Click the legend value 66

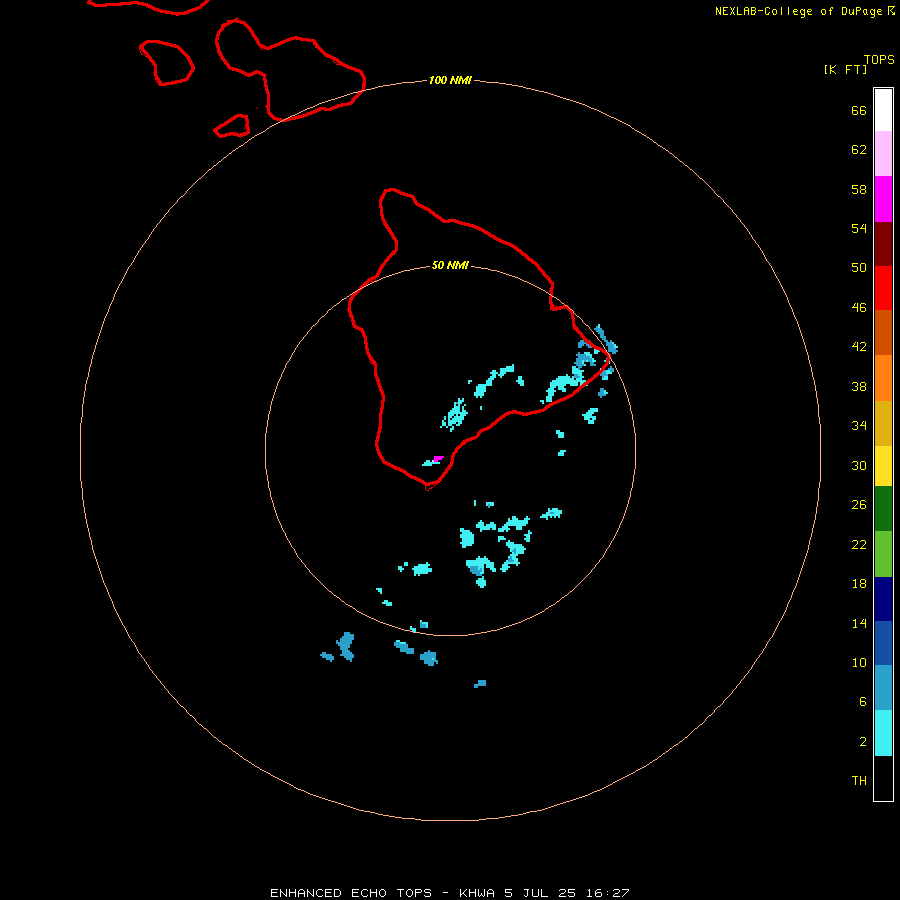click(x=859, y=110)
